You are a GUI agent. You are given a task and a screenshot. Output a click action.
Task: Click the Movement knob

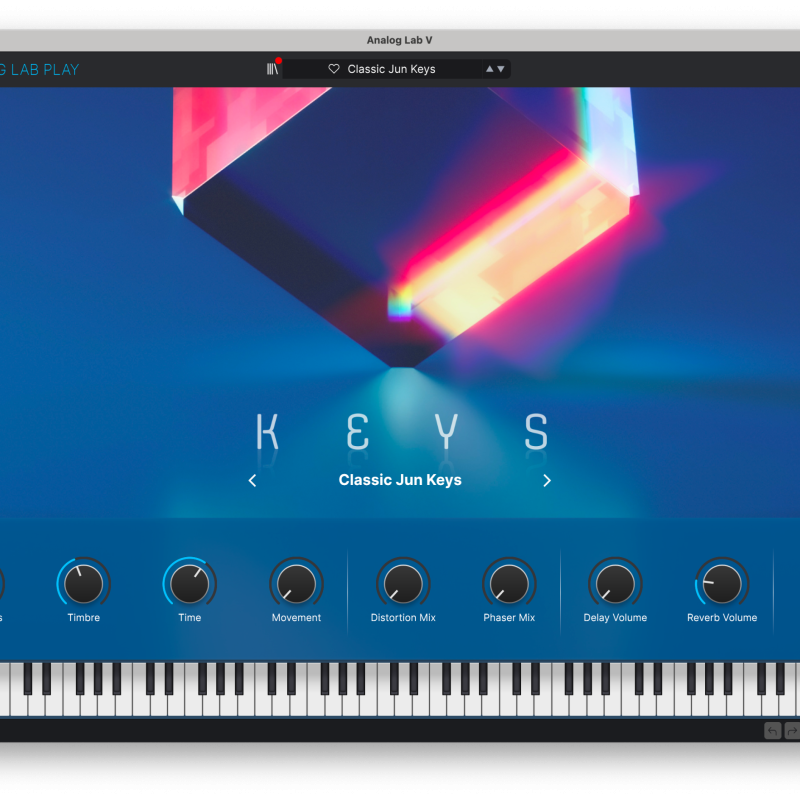point(296,584)
